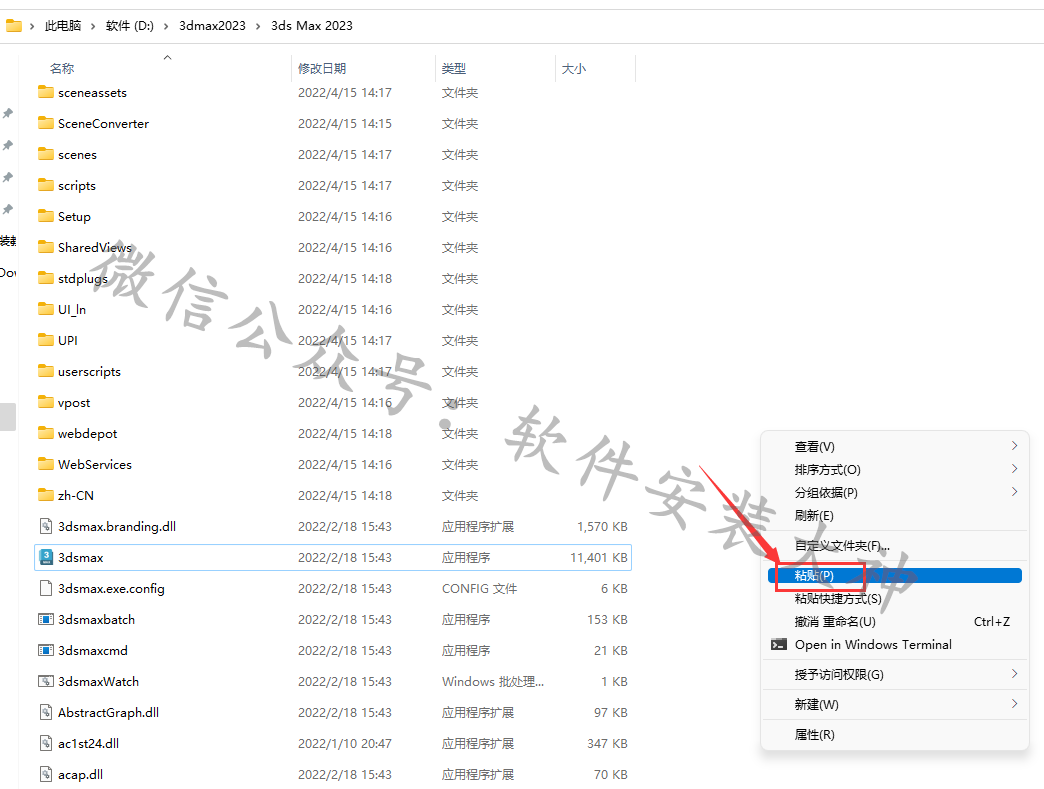1044x789 pixels.
Task: Go to 3dmax2023 in the breadcrumb
Action: coord(212,25)
